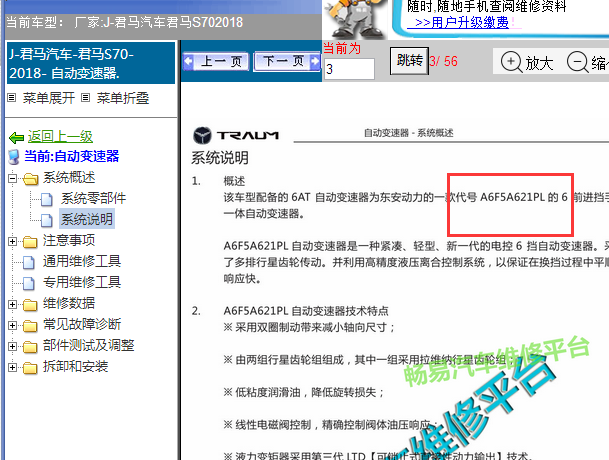
Task: Click 菜单折叠 to collapse menu
Action: [x=123, y=98]
